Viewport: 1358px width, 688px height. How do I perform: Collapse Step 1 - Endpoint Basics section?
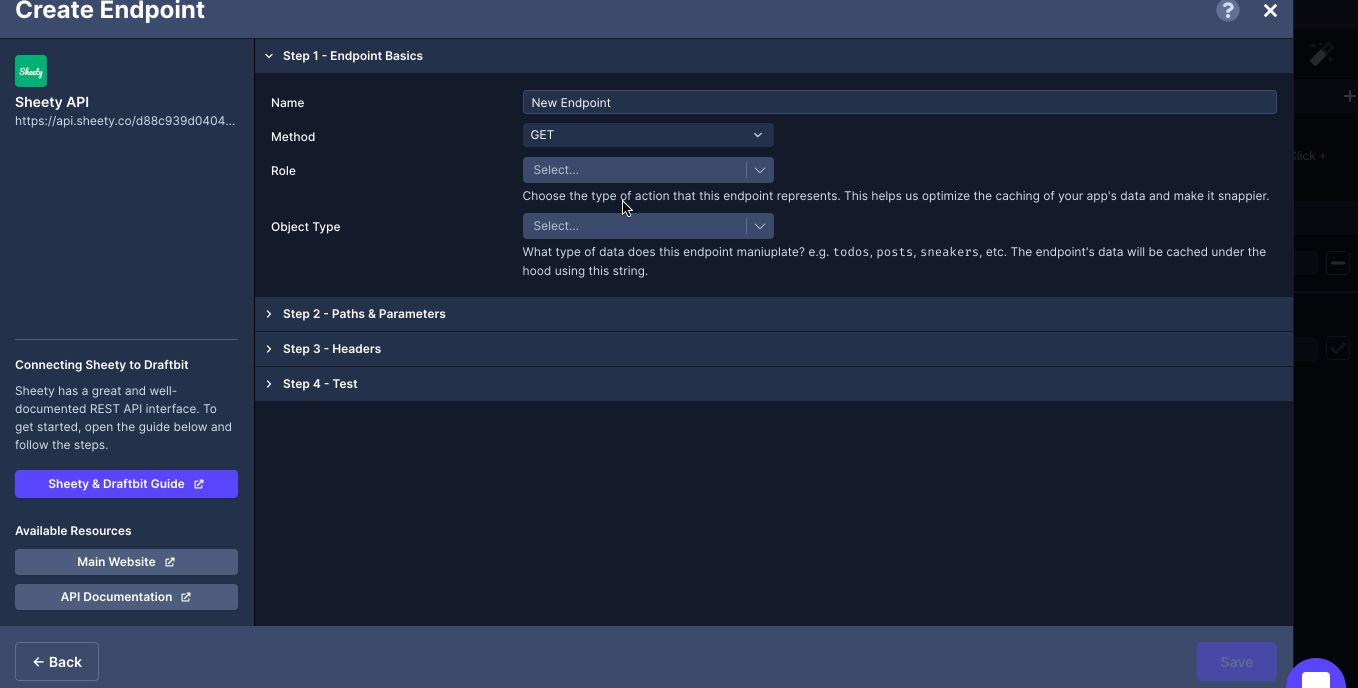point(774,56)
